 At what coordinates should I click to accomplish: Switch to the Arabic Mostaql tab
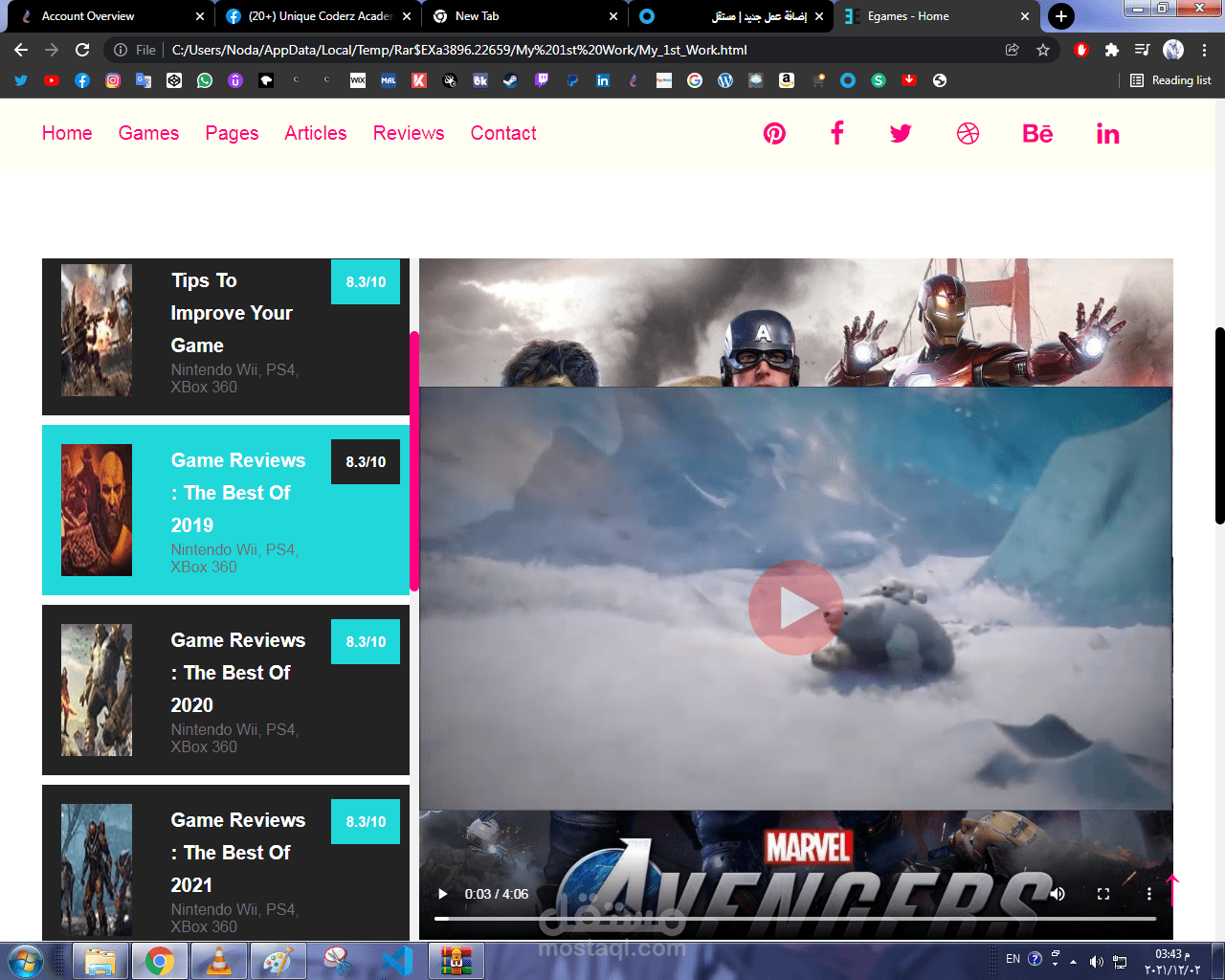pos(732,16)
